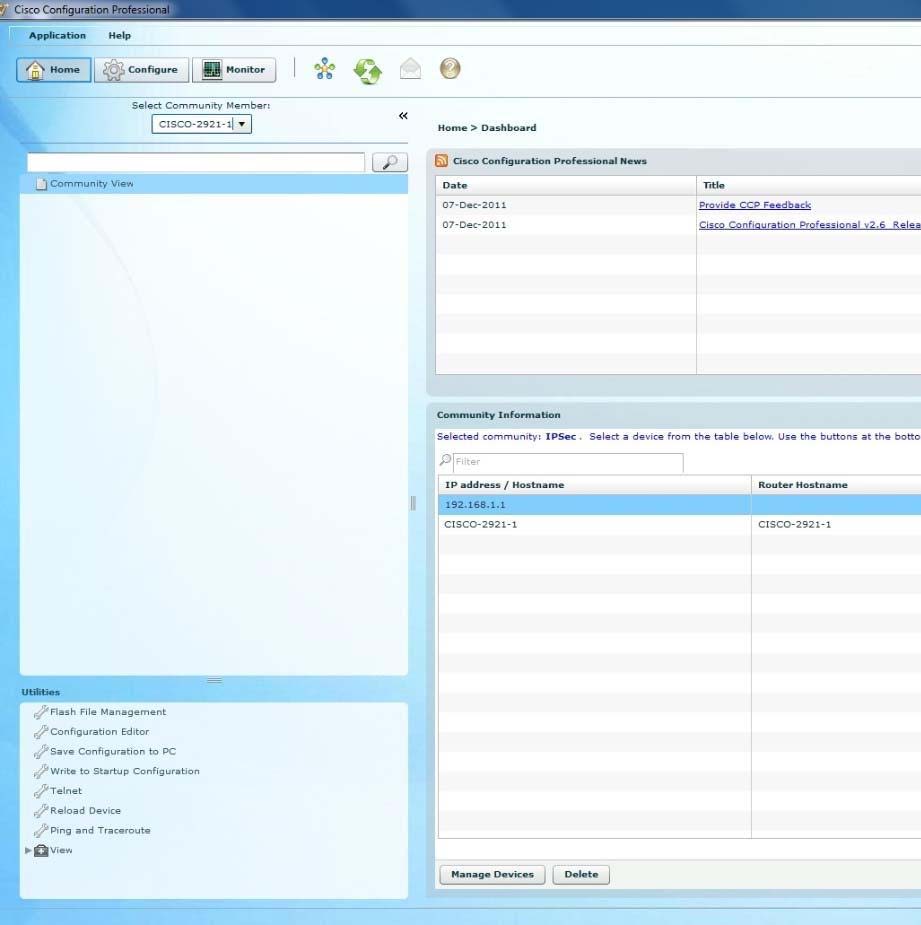This screenshot has width=921, height=925.
Task: Open the Cisco Configuration Professional v2.6 link
Action: 809,225
